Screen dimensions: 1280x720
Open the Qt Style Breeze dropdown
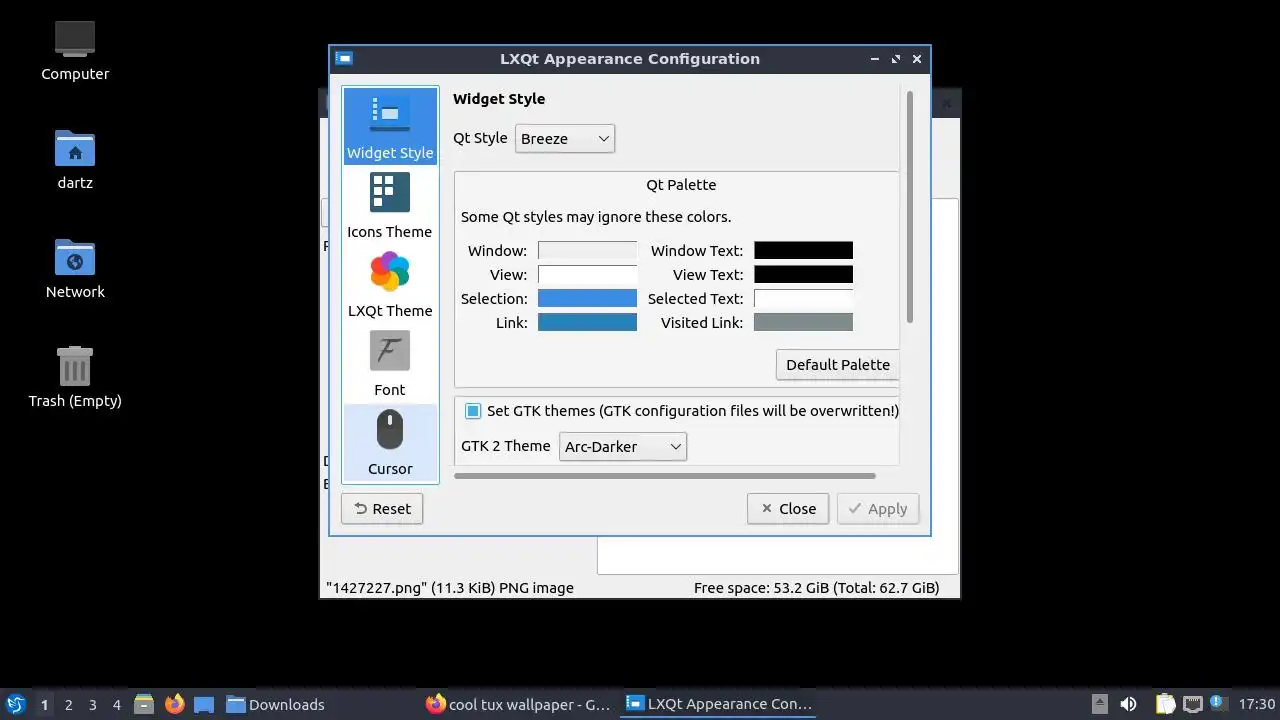[565, 138]
